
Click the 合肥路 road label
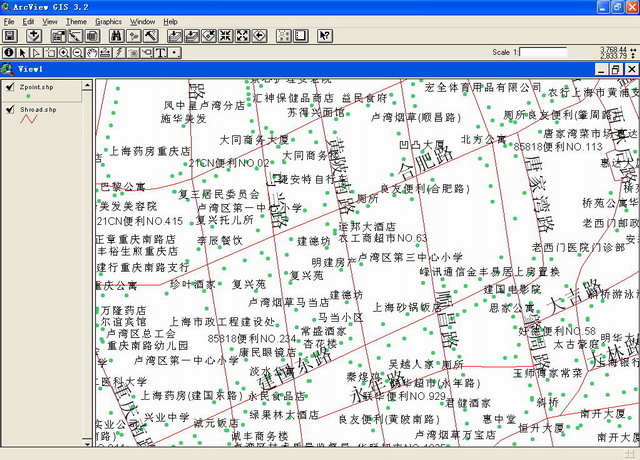pyautogui.click(x=426, y=162)
